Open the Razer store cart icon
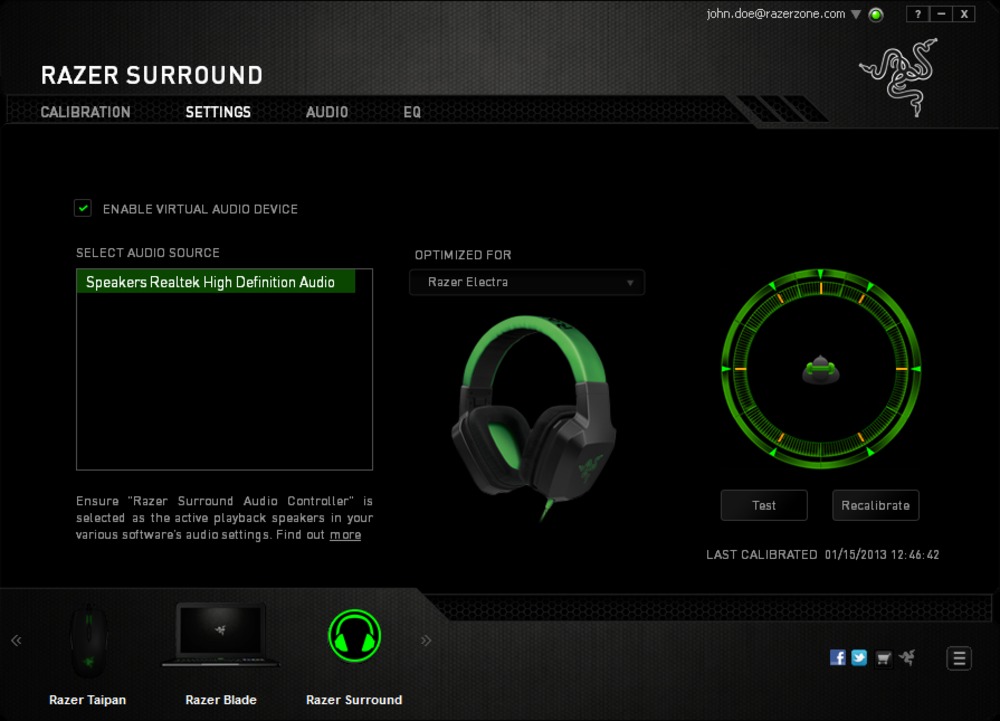1000x721 pixels. tap(883, 658)
